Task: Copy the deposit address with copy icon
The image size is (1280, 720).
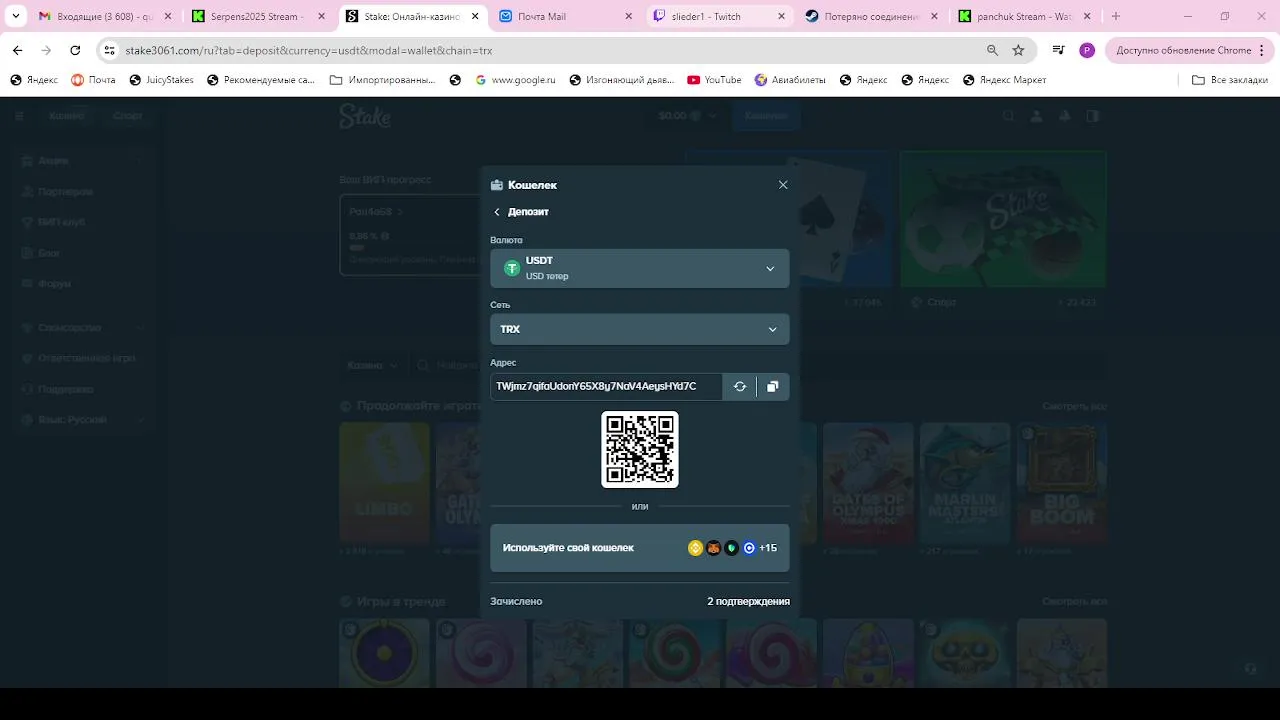Action: pos(773,386)
